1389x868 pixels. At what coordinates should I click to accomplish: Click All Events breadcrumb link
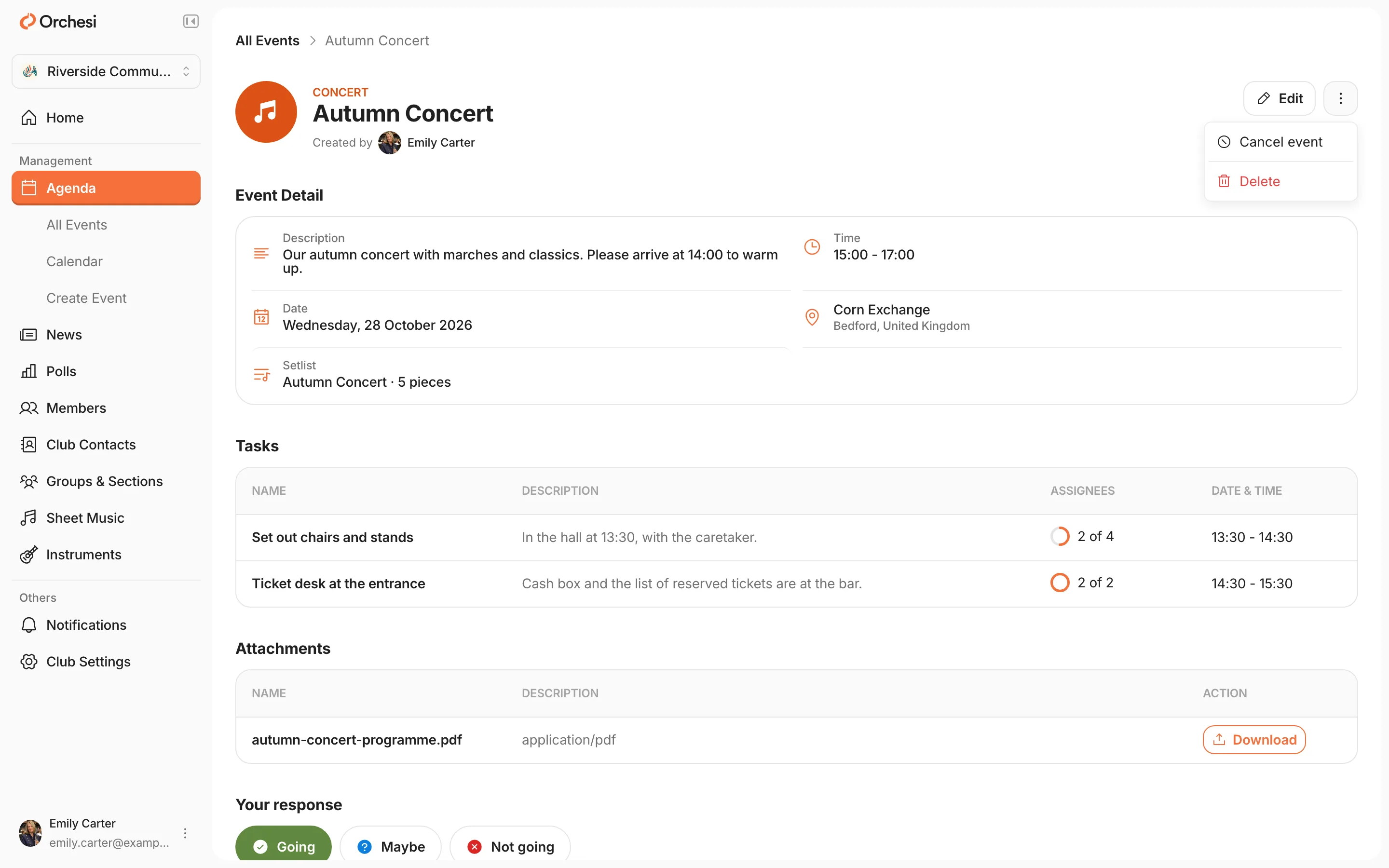[268, 41]
